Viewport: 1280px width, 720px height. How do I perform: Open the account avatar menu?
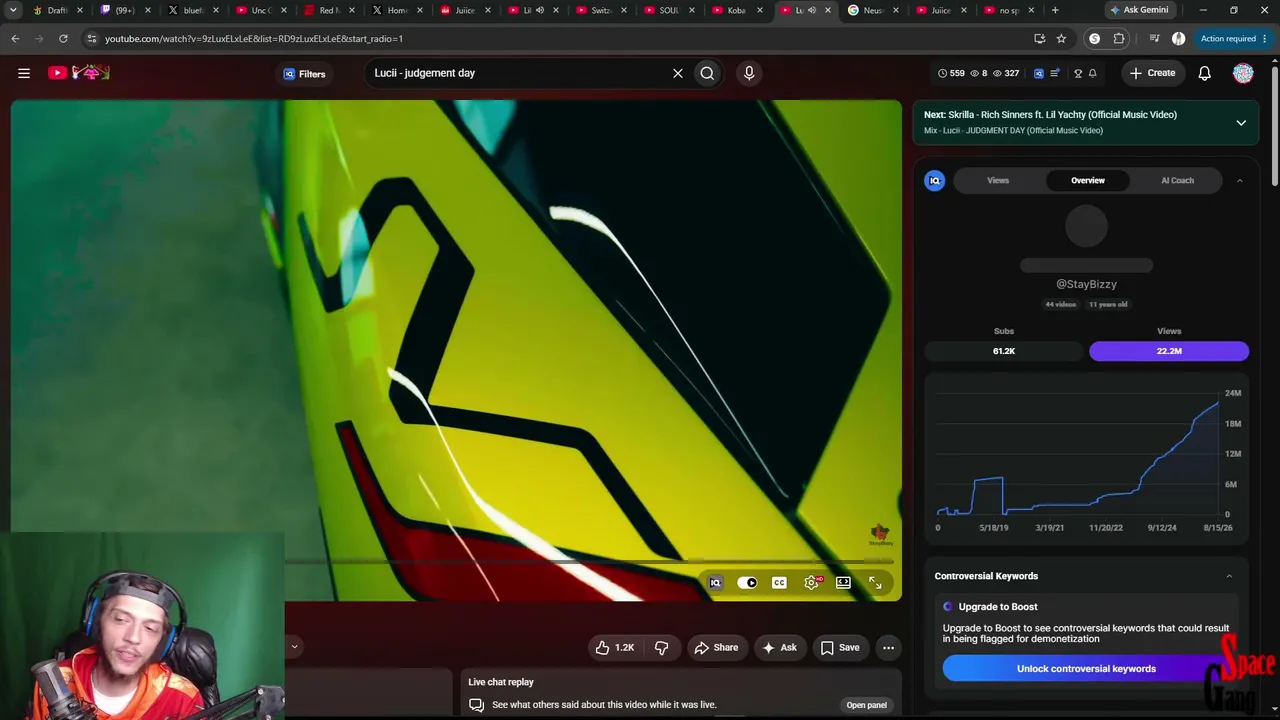(1243, 73)
